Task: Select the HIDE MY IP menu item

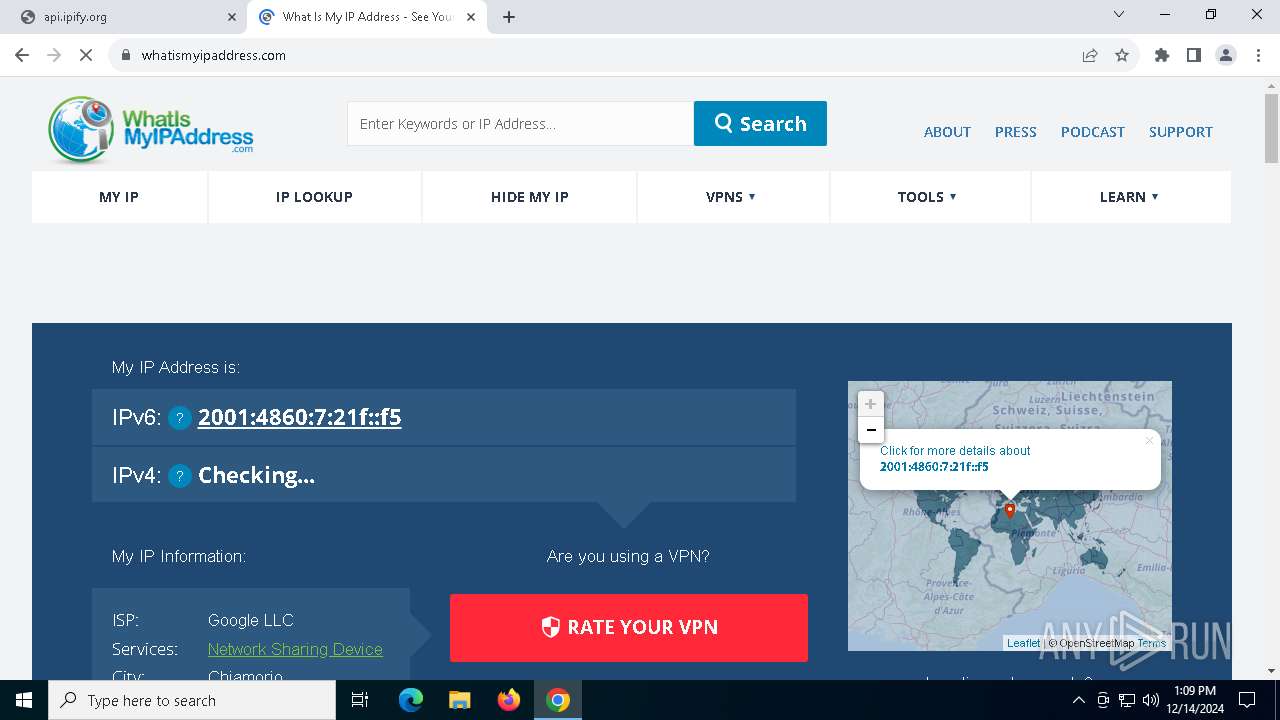Action: click(x=529, y=197)
